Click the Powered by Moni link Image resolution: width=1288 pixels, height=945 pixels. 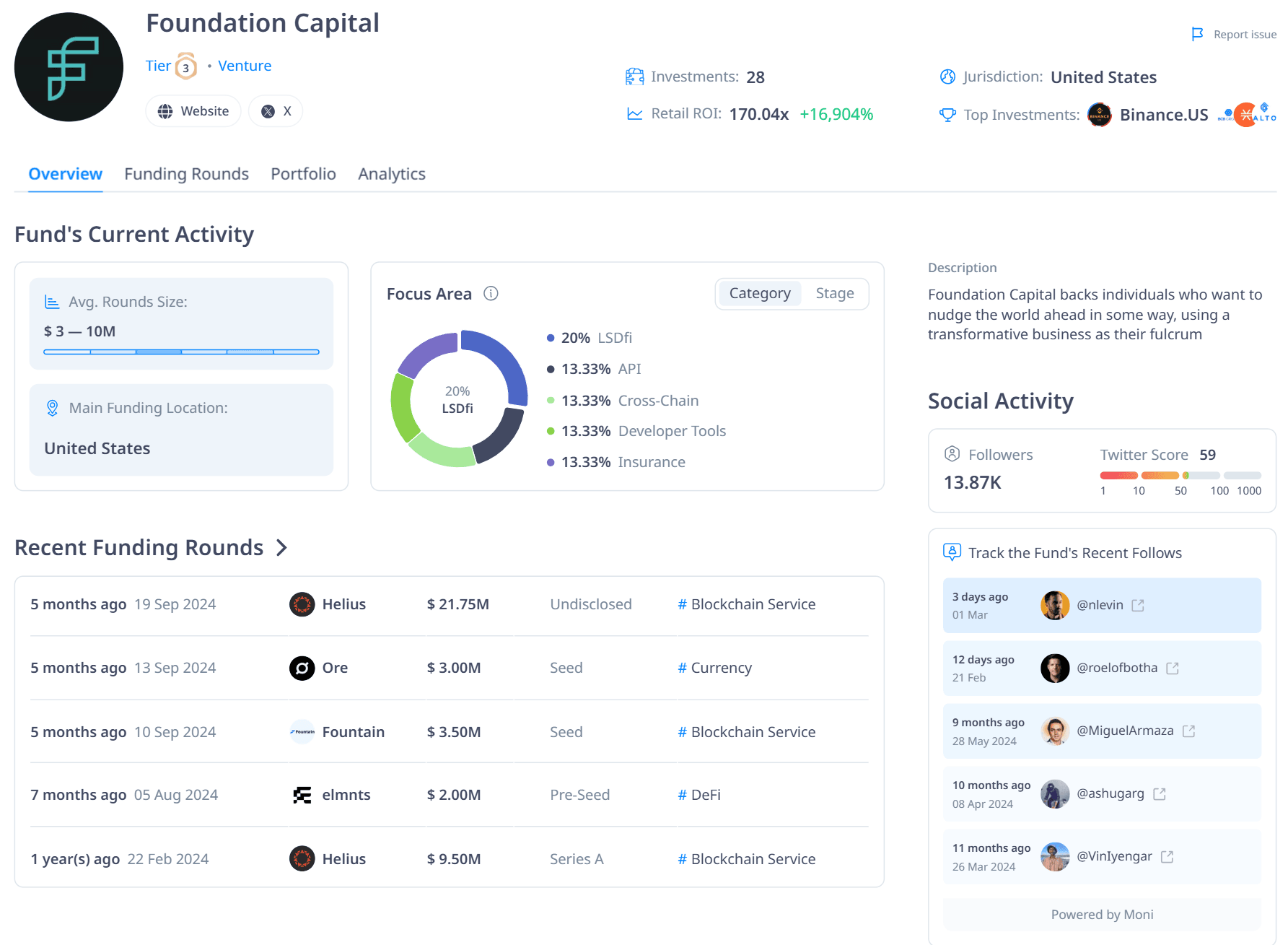[x=1102, y=915]
